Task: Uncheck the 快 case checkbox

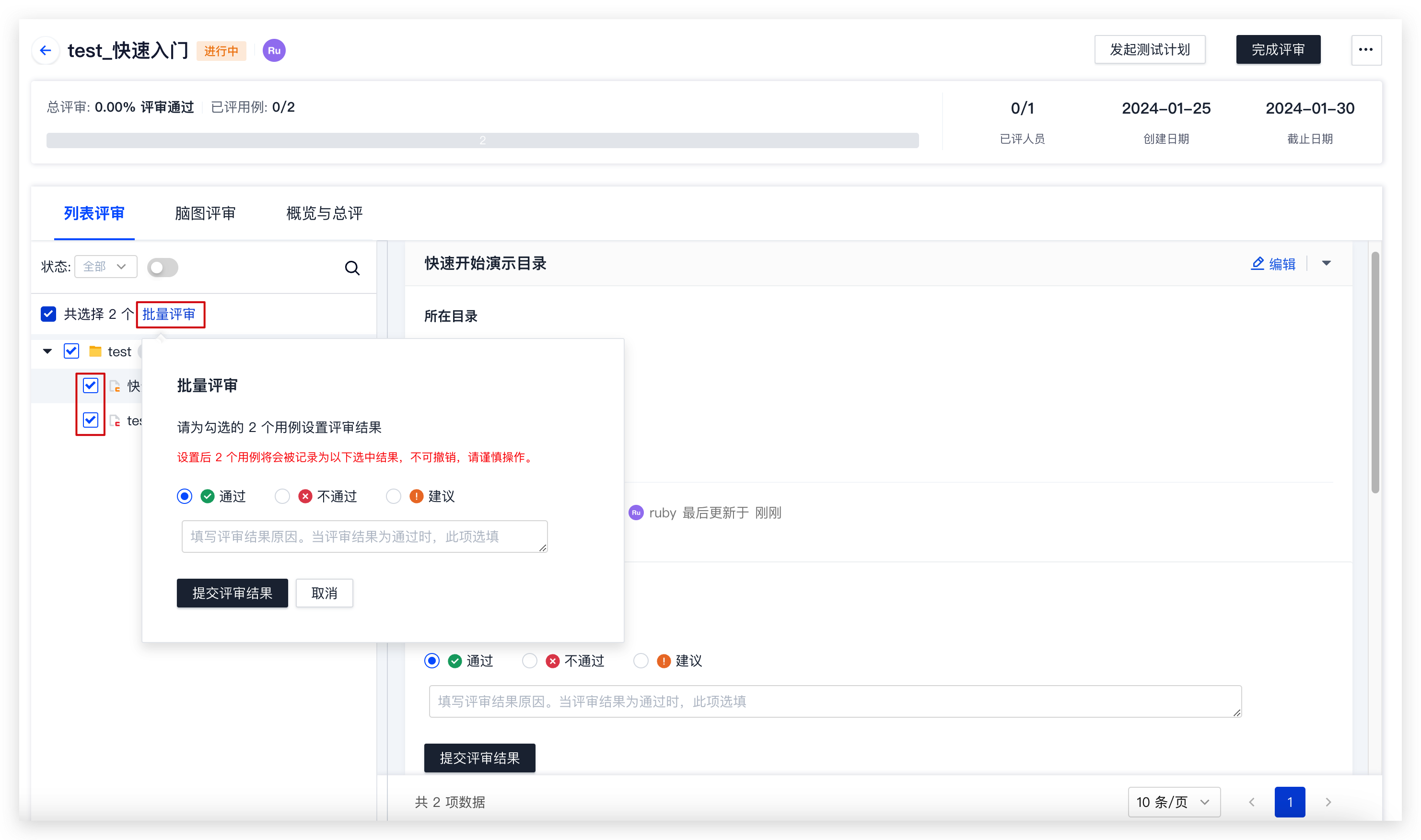Action: (x=91, y=385)
